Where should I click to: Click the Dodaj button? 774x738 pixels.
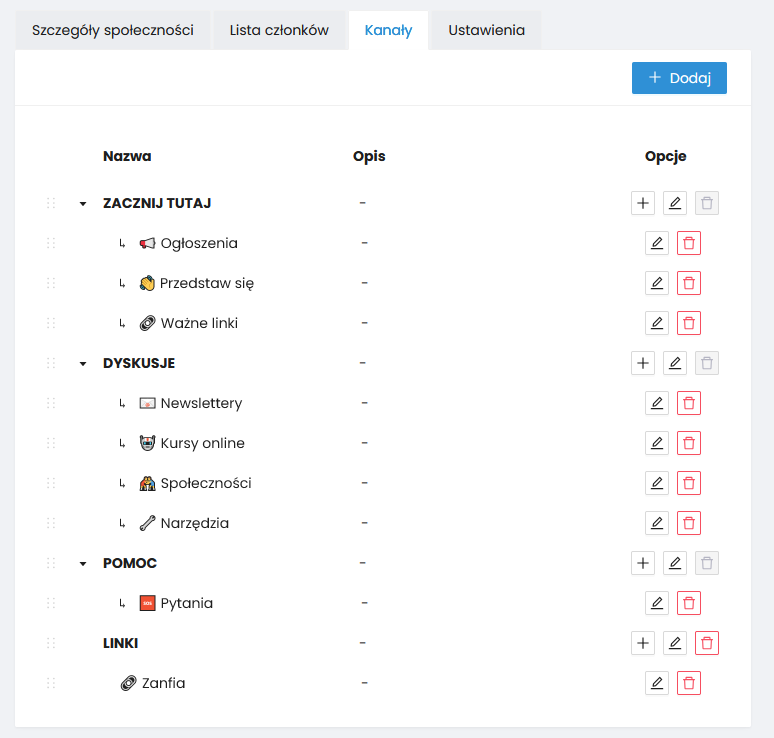coord(679,78)
